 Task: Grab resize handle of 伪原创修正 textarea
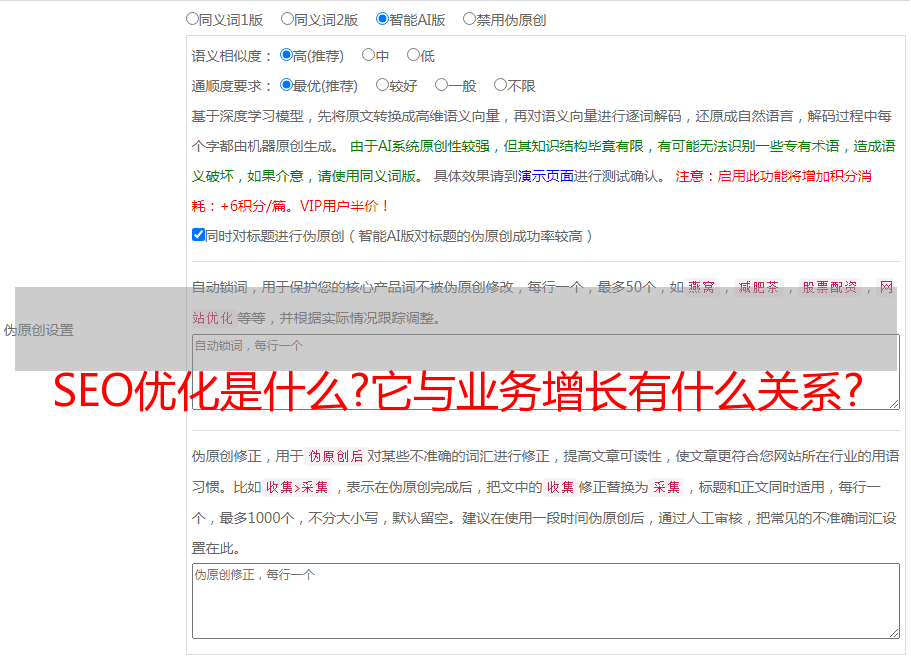(x=894, y=633)
